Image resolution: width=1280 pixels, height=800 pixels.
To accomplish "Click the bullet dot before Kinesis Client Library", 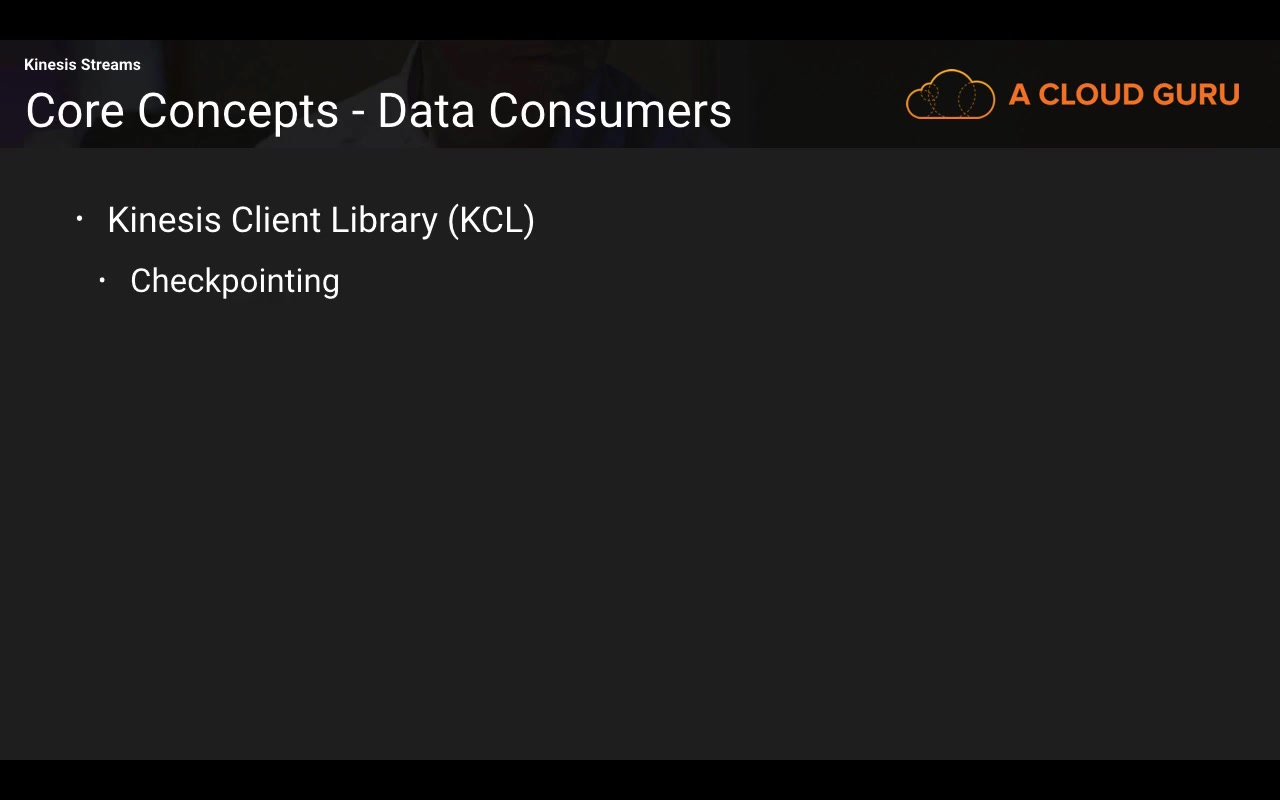I will [x=80, y=219].
